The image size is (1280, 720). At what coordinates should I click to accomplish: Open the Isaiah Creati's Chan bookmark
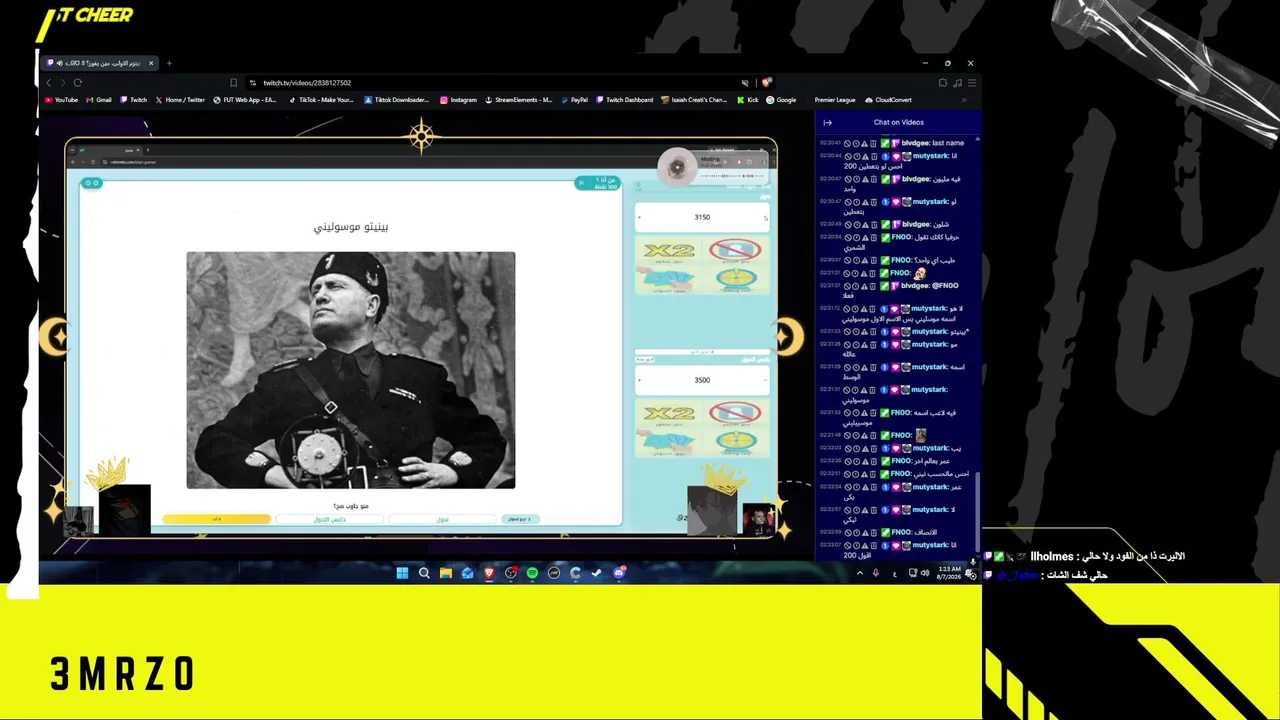694,100
